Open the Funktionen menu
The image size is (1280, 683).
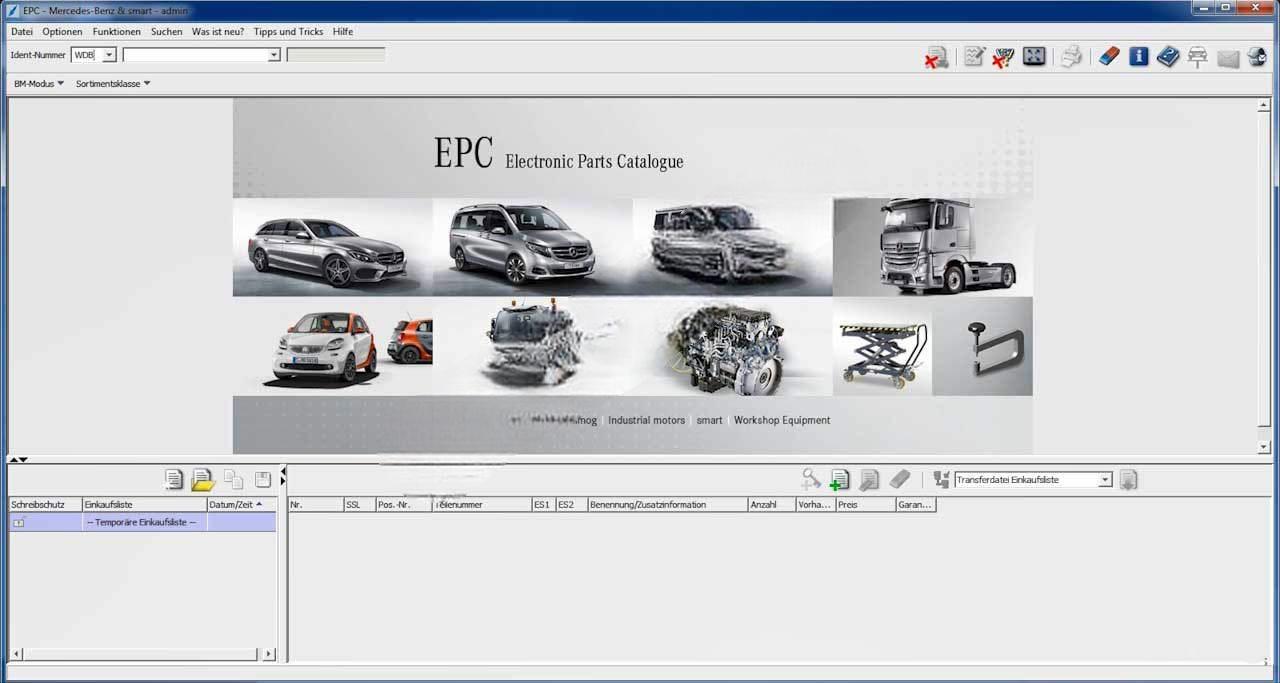117,32
